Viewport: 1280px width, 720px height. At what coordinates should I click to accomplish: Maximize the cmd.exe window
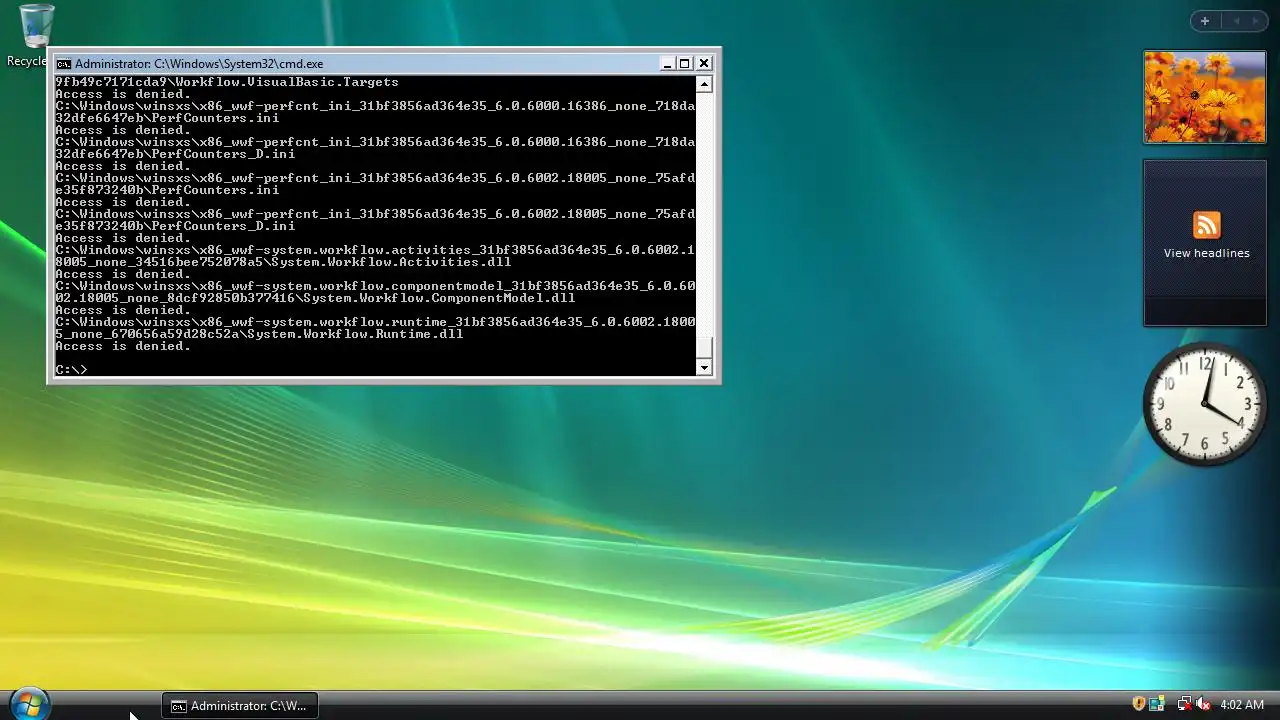tap(685, 63)
